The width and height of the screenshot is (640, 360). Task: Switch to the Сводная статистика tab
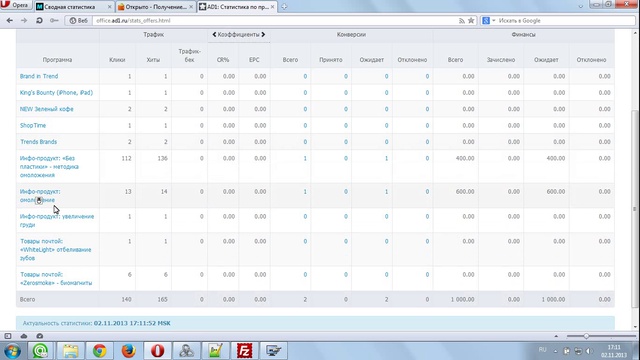(69, 7)
